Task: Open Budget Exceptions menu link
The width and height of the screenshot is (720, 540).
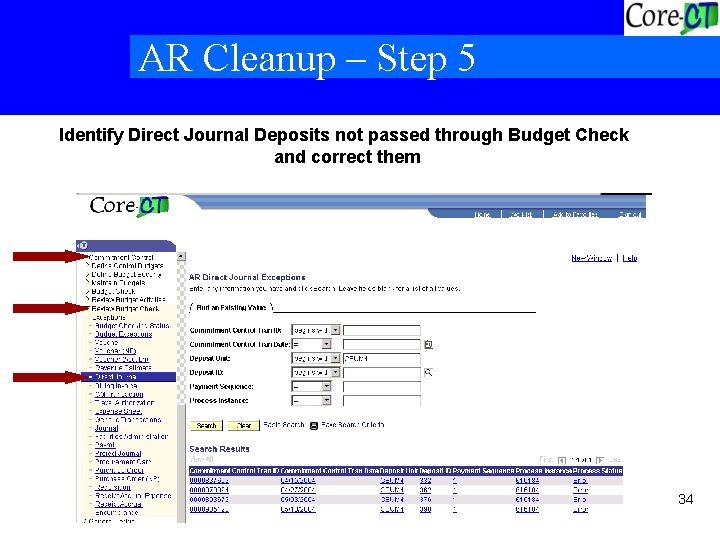Action: pyautogui.click(x=123, y=334)
